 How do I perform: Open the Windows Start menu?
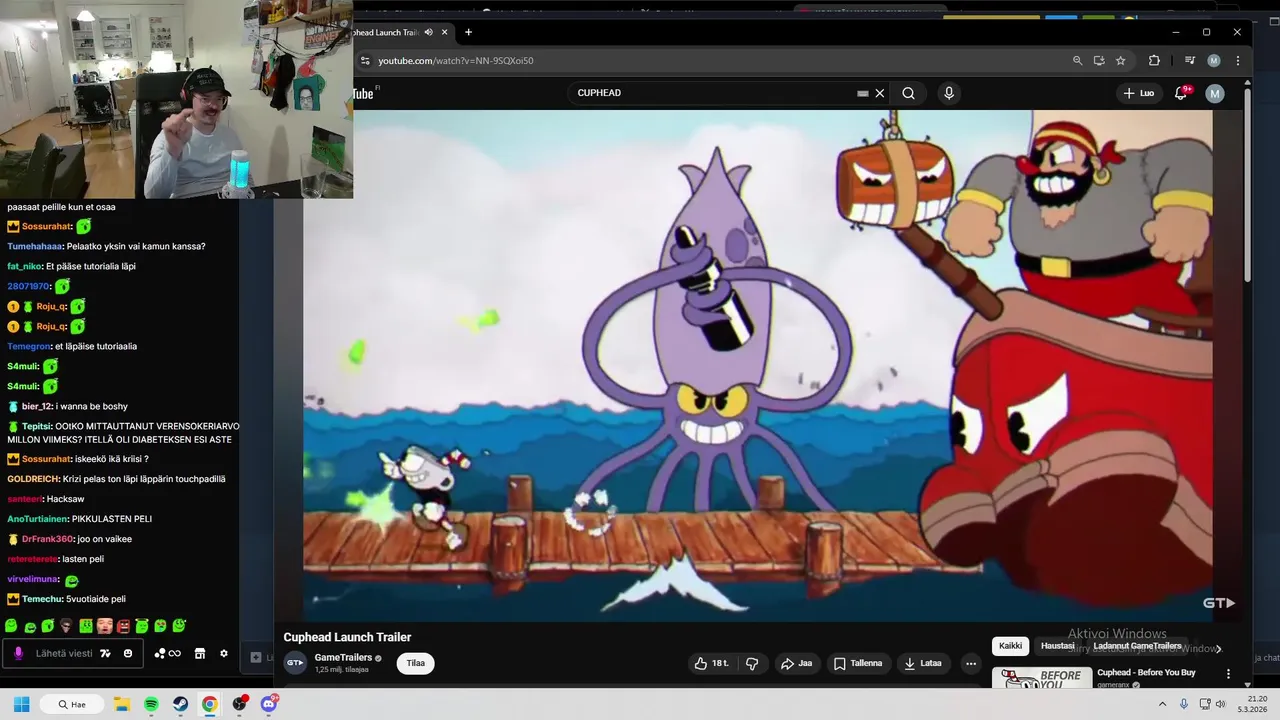click(x=21, y=704)
